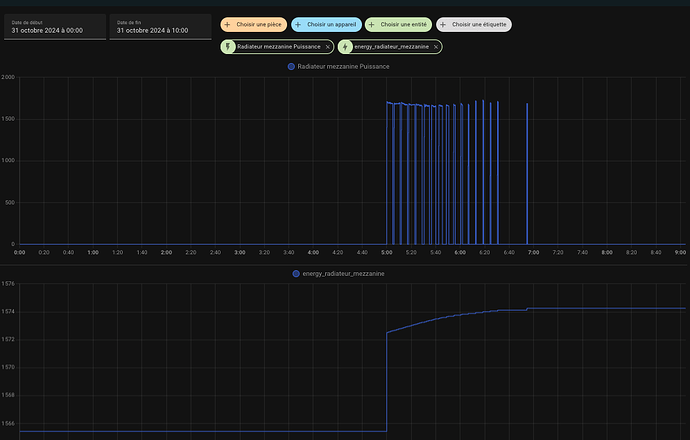This screenshot has height=440, width=690.
Task: Click the Choisir un appareil chip
Action: [327, 25]
